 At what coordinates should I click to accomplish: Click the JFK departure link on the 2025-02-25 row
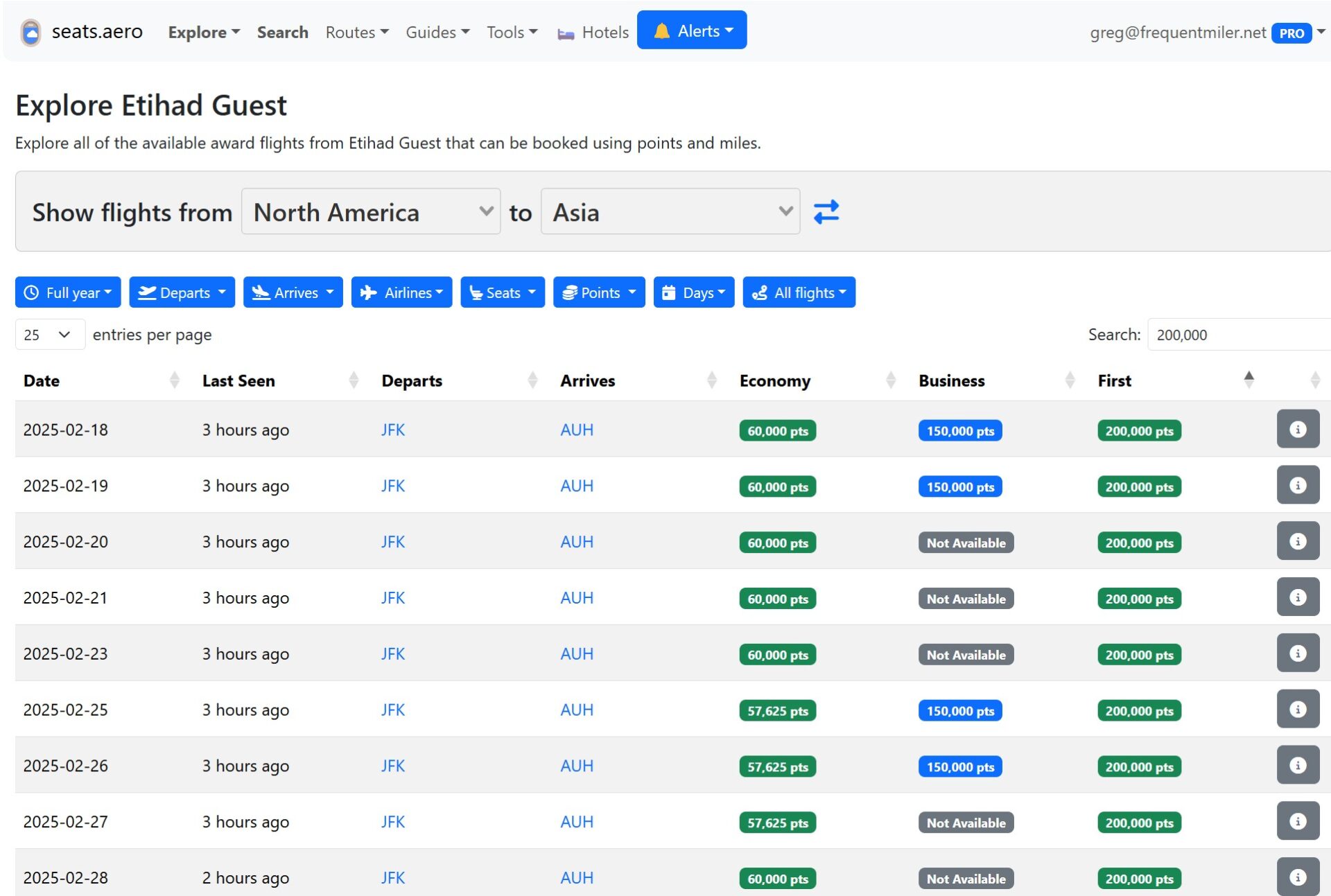tap(392, 710)
